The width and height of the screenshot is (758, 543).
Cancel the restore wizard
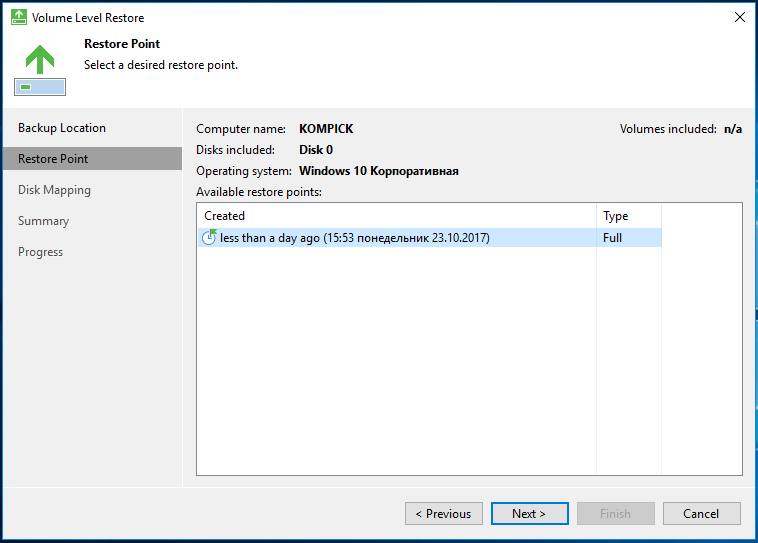[x=701, y=514]
